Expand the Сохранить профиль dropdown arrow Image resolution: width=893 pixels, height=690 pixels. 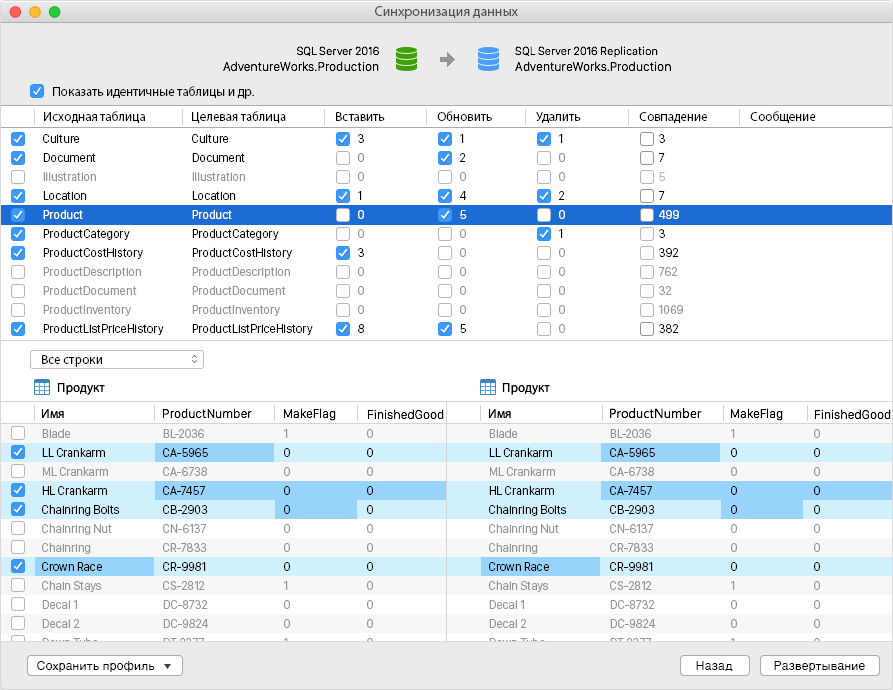[x=167, y=666]
